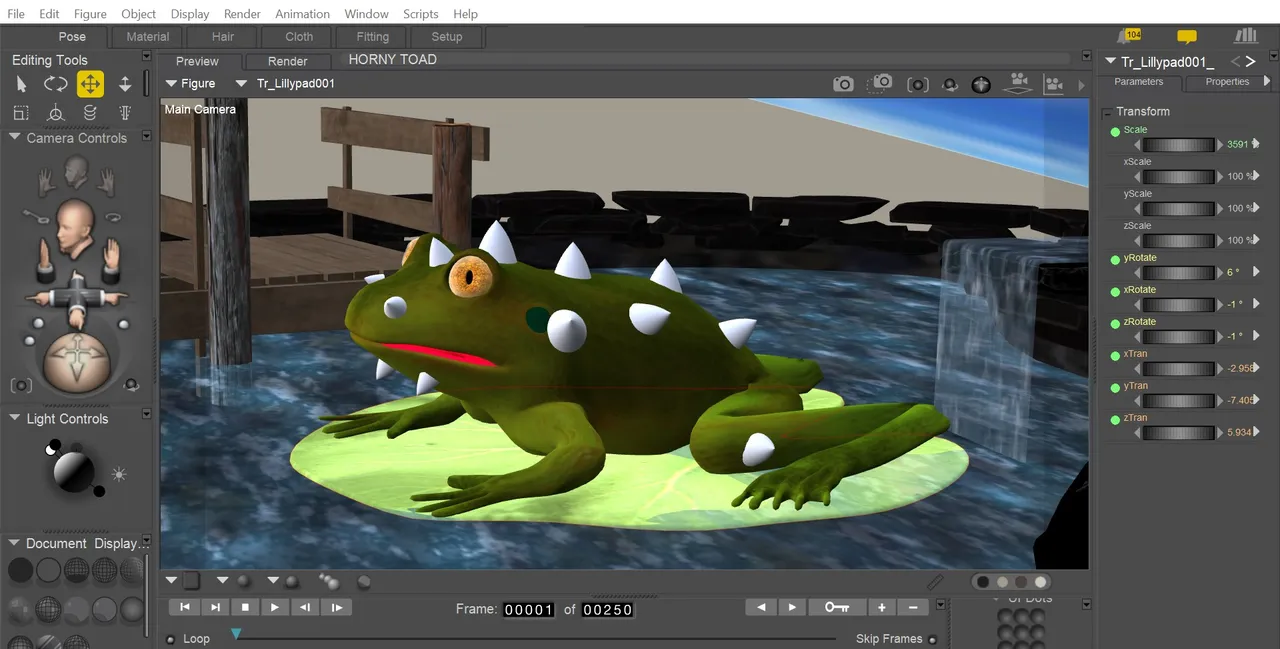Viewport: 1280px width, 649px height.
Task: Click the Edit Keyframes key button
Action: point(837,607)
